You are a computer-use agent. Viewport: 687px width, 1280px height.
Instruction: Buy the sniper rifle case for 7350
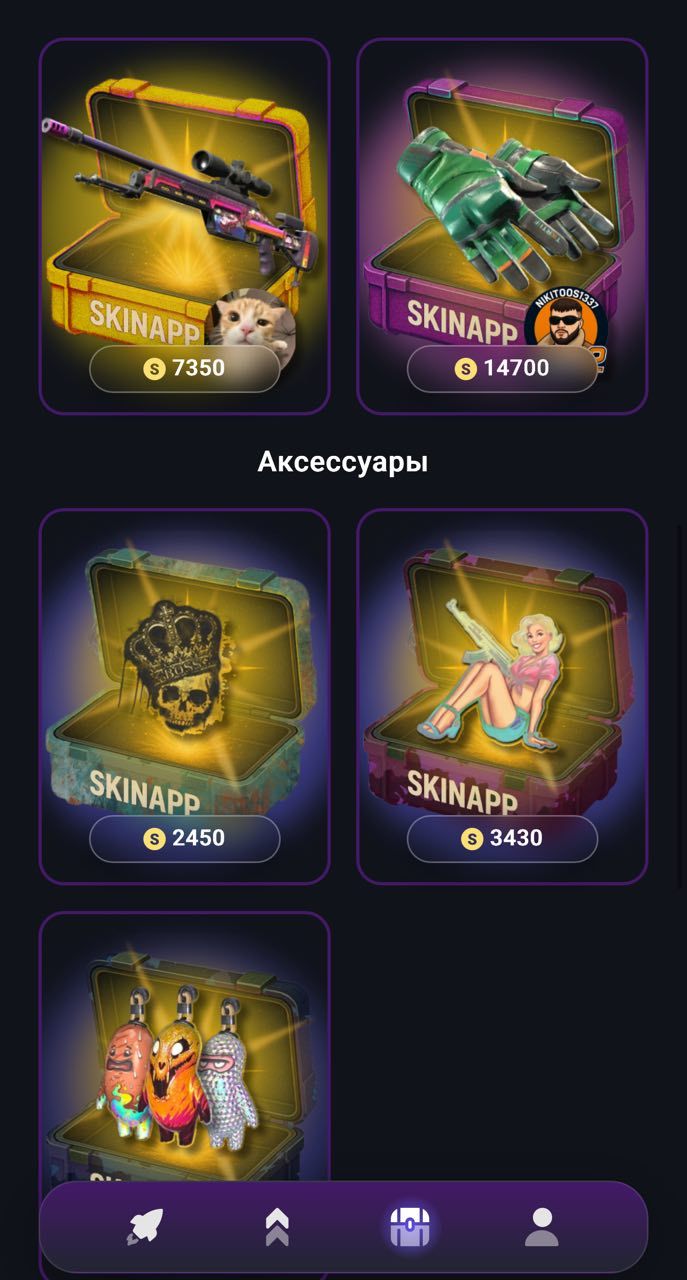pyautogui.click(x=184, y=368)
